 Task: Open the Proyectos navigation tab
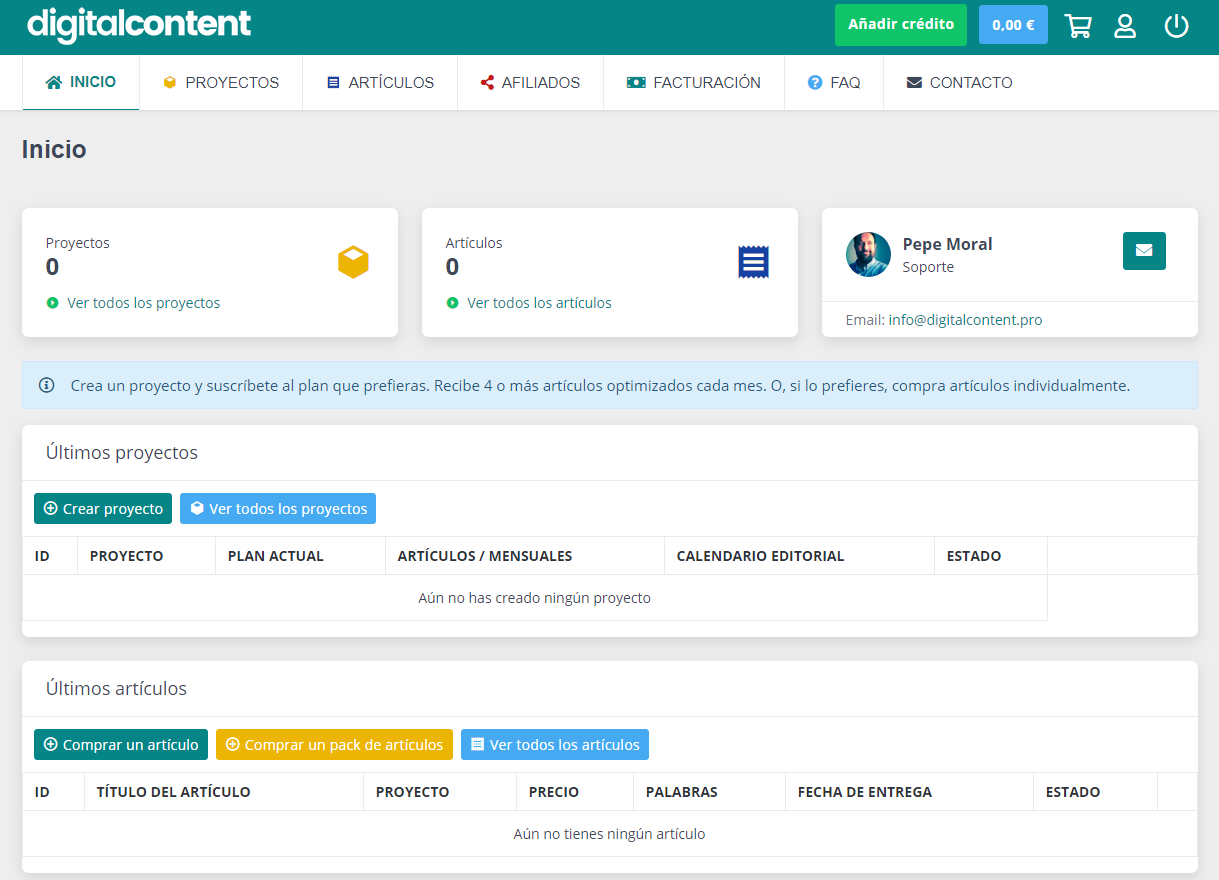click(221, 83)
